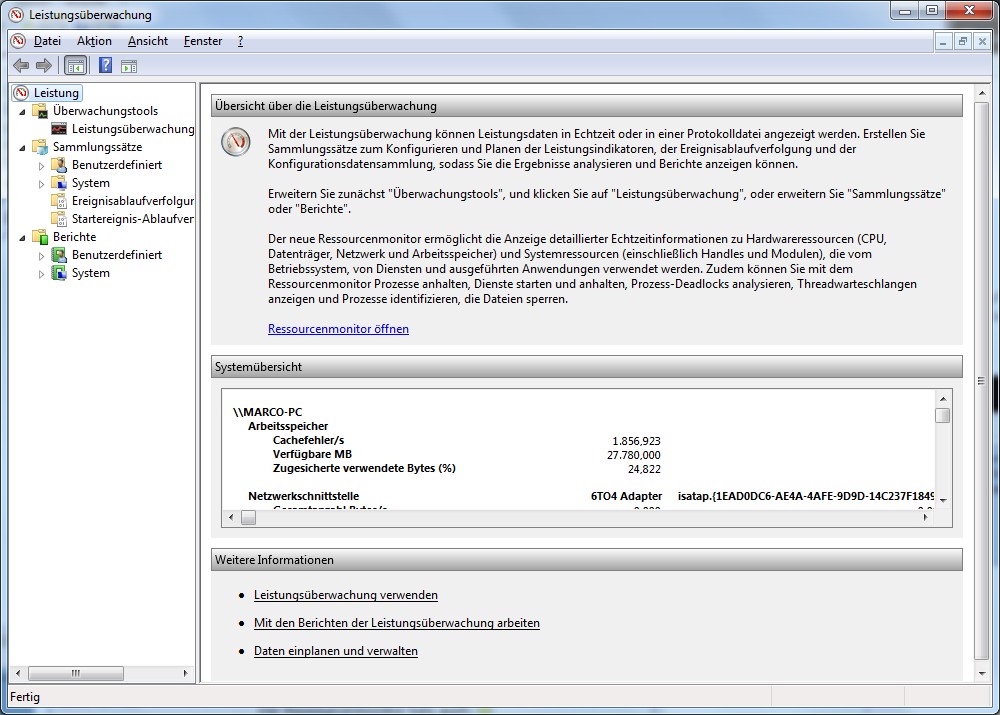Open Mit den Berichten der Leistungsüberwachung arbeiten
The height and width of the screenshot is (715, 1000).
[397, 623]
